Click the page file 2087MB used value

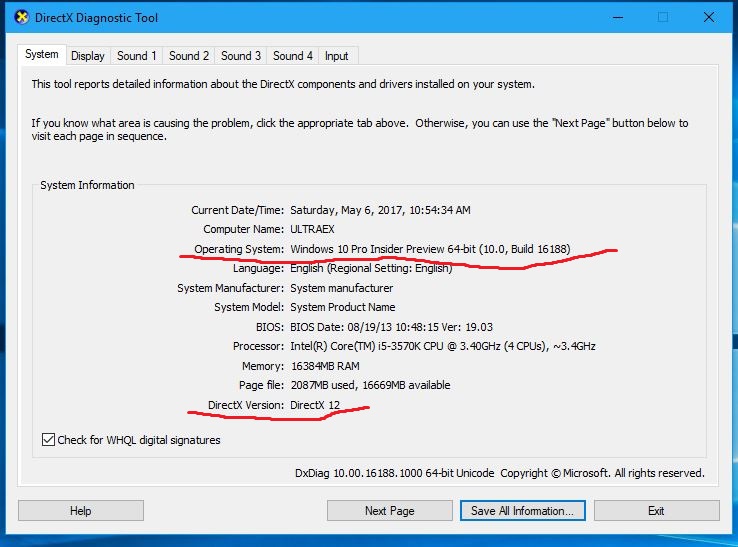coord(370,385)
